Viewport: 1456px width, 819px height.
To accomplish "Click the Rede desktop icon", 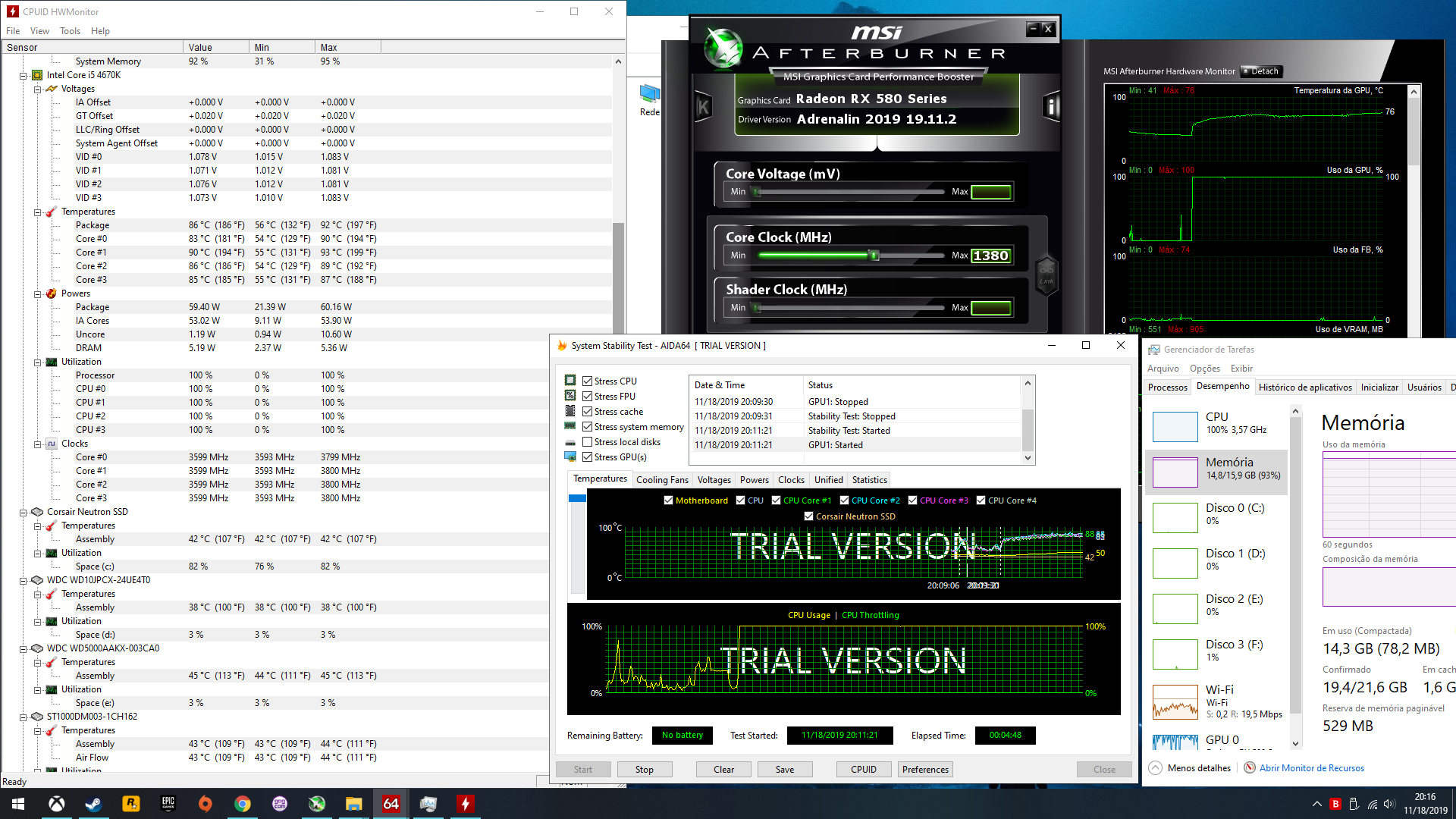I will pyautogui.click(x=650, y=99).
